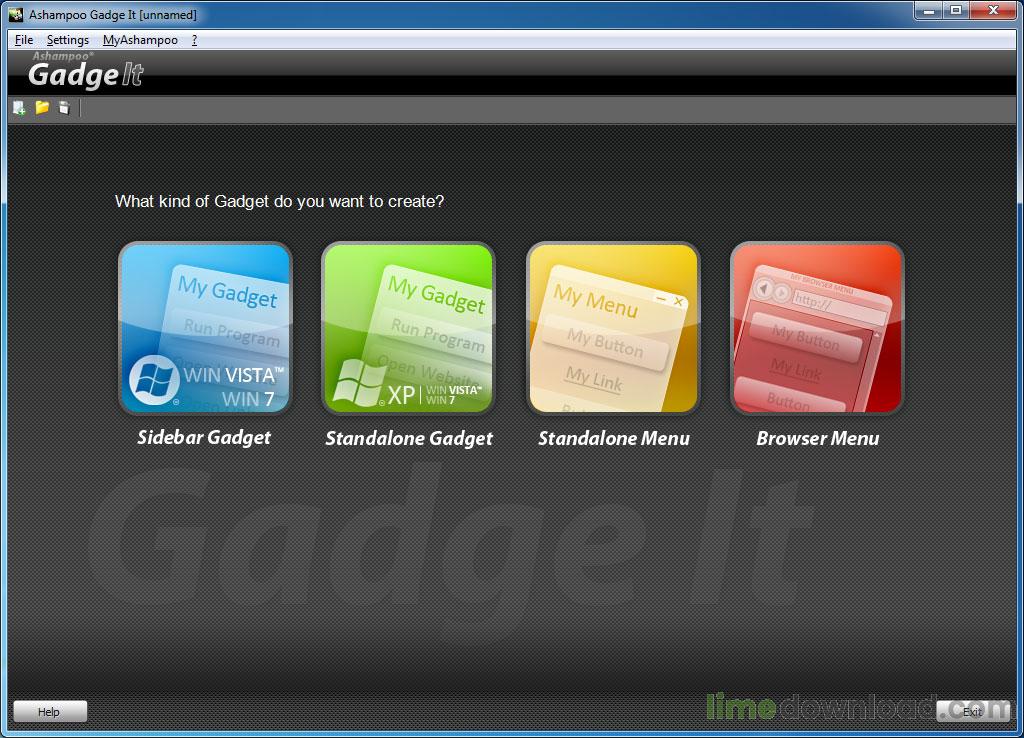
Task: Select the Sidebar Gadget creation option
Action: coord(204,328)
